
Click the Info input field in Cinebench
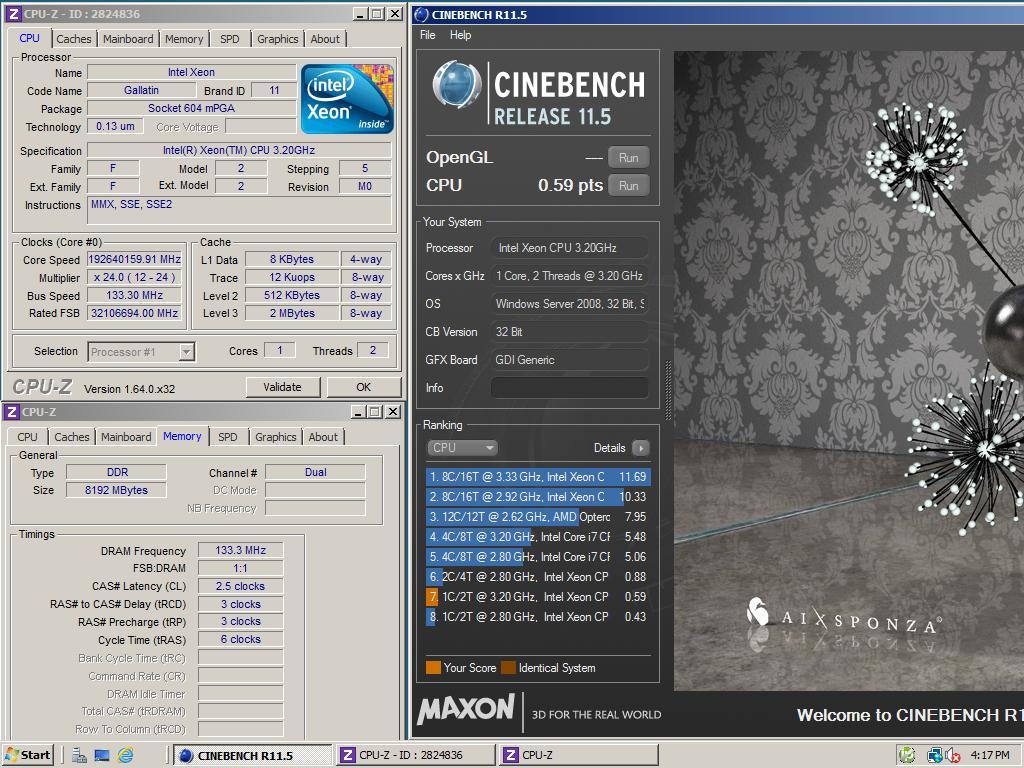click(x=569, y=388)
